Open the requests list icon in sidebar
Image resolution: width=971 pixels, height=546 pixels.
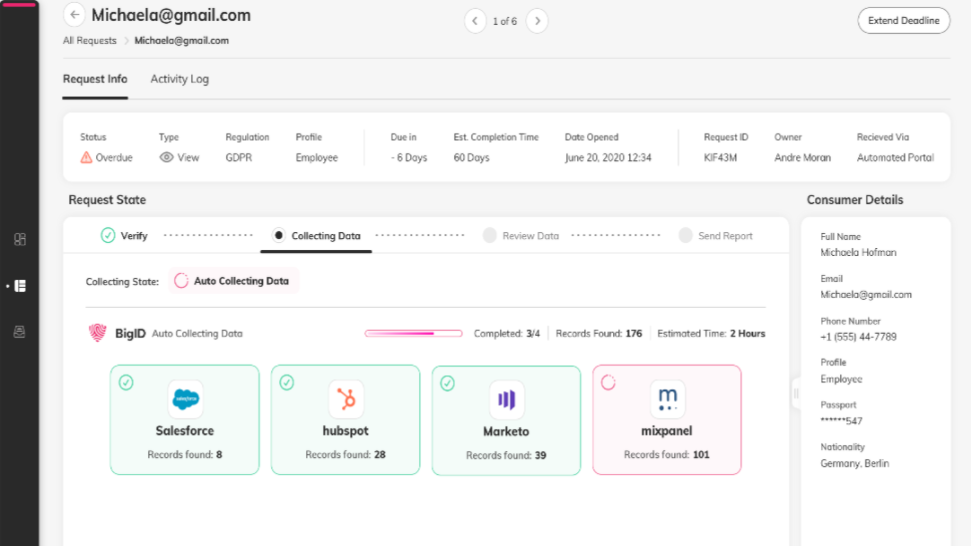coord(20,286)
